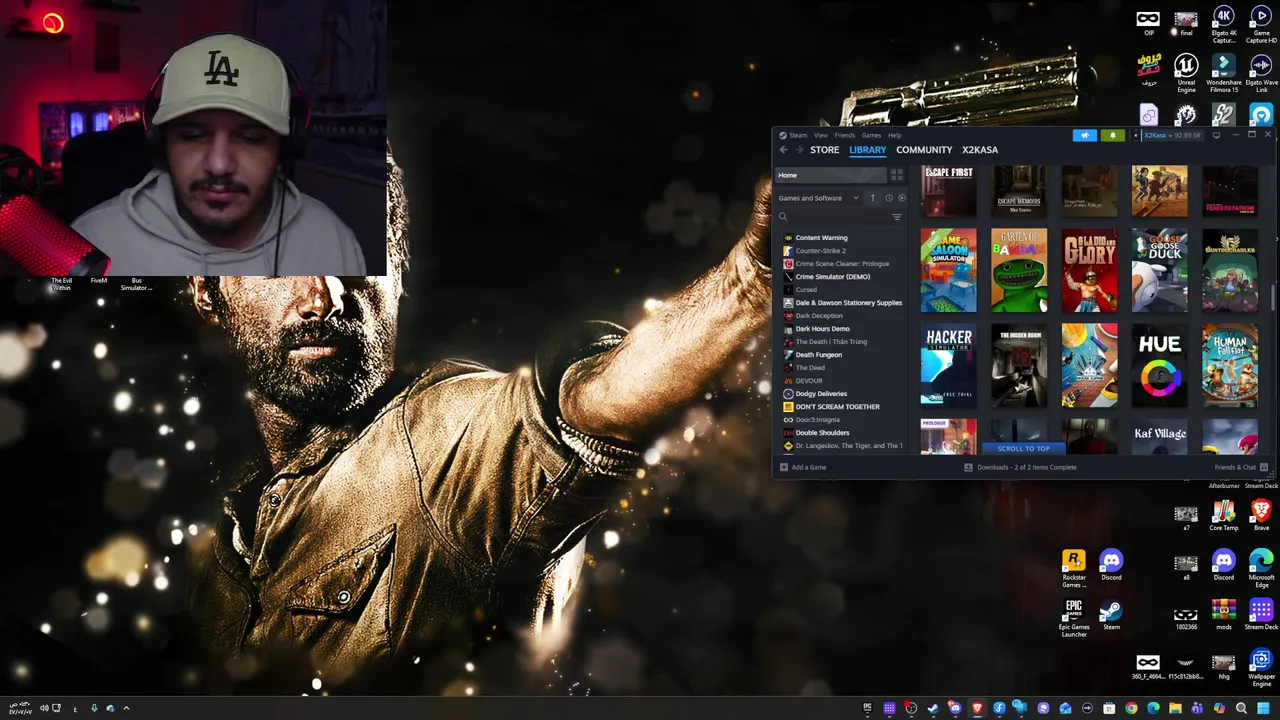Open the X2KASA profile tab

pyautogui.click(x=979, y=150)
